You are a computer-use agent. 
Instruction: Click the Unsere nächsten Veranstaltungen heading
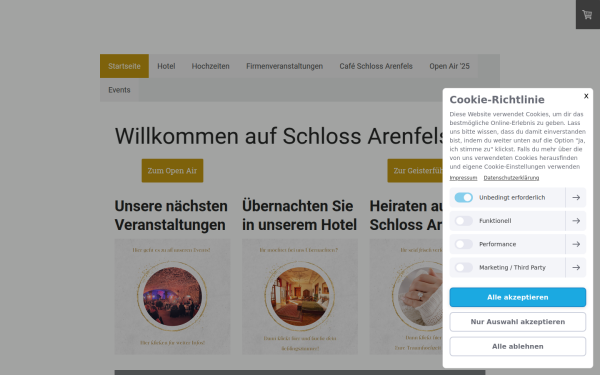coord(171,215)
